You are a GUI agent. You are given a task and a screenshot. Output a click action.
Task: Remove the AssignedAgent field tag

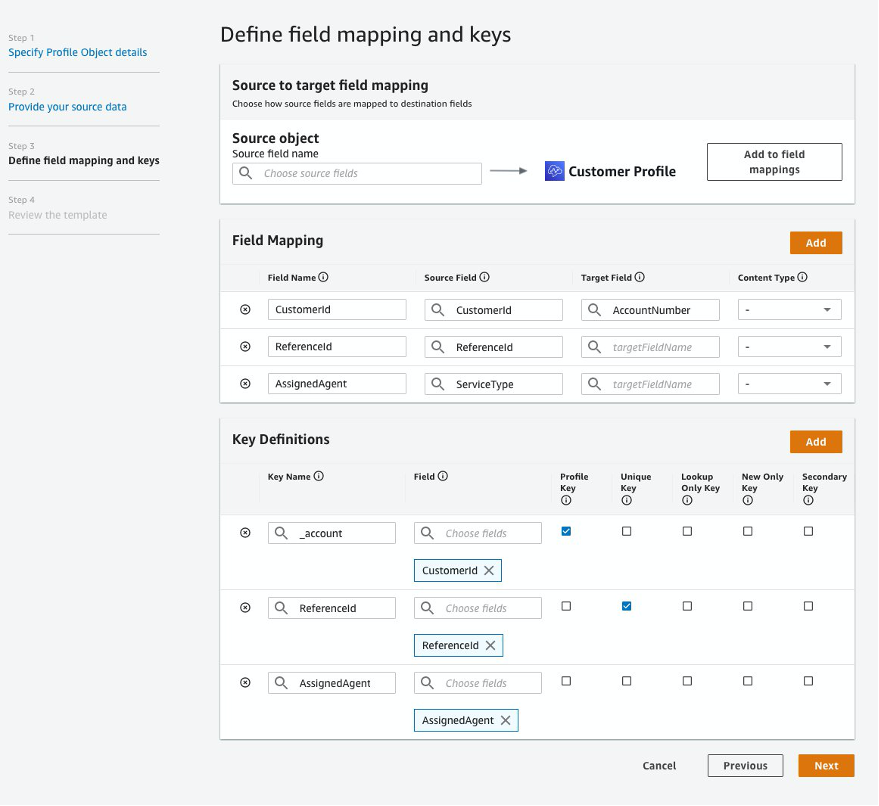pos(506,720)
